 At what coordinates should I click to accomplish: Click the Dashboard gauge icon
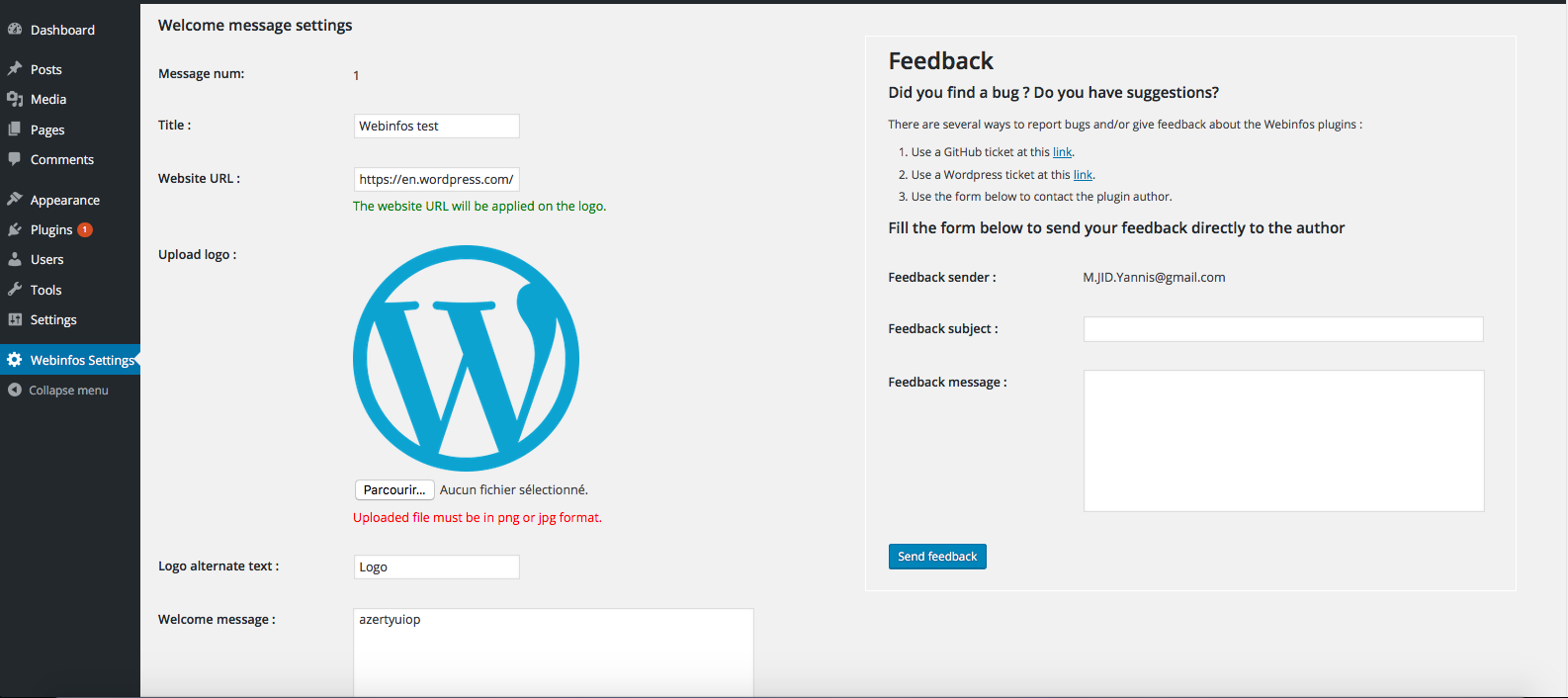tap(15, 30)
